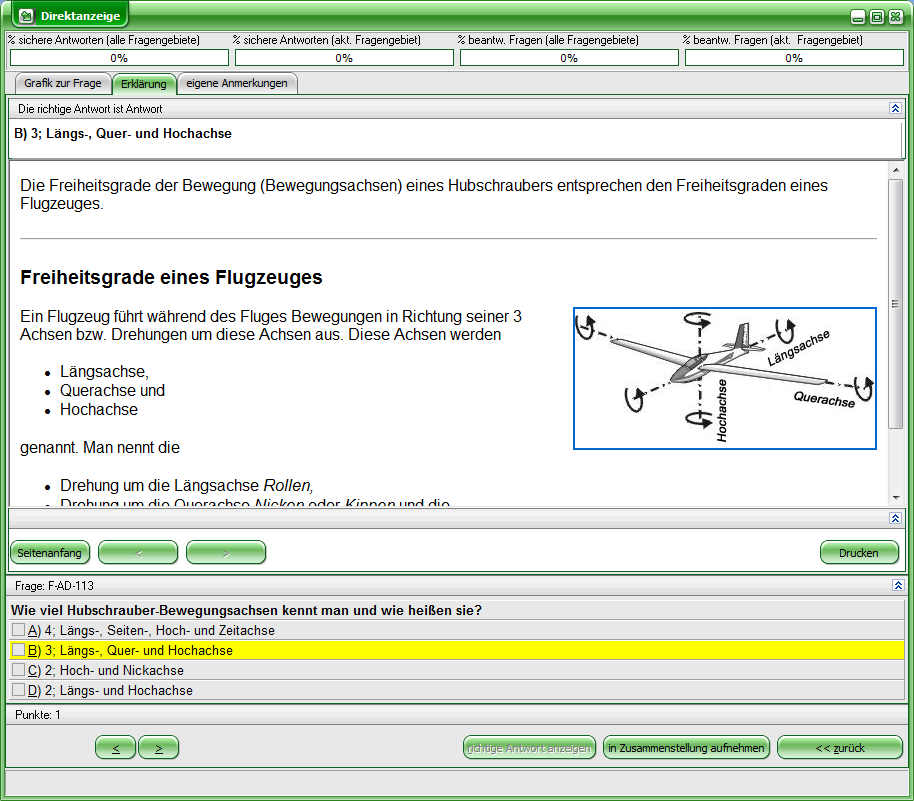Click the Direktanzeige app icon in title bar
This screenshot has width=914, height=801.
pyautogui.click(x=26, y=16)
